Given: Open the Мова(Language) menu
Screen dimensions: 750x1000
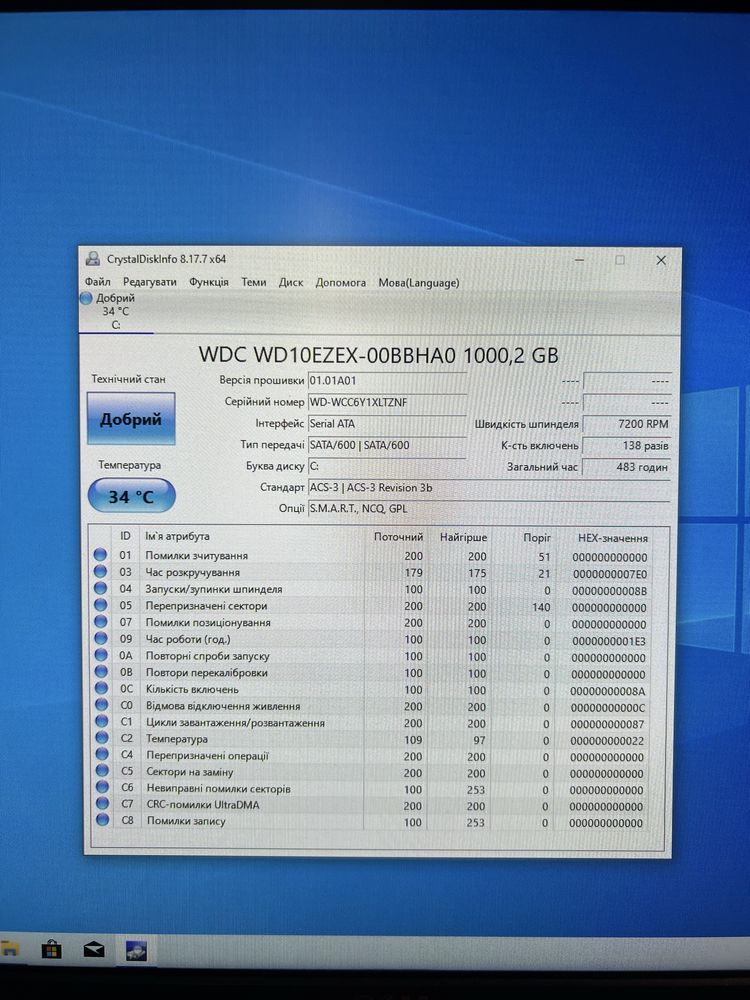Looking at the screenshot, I should coord(418,283).
